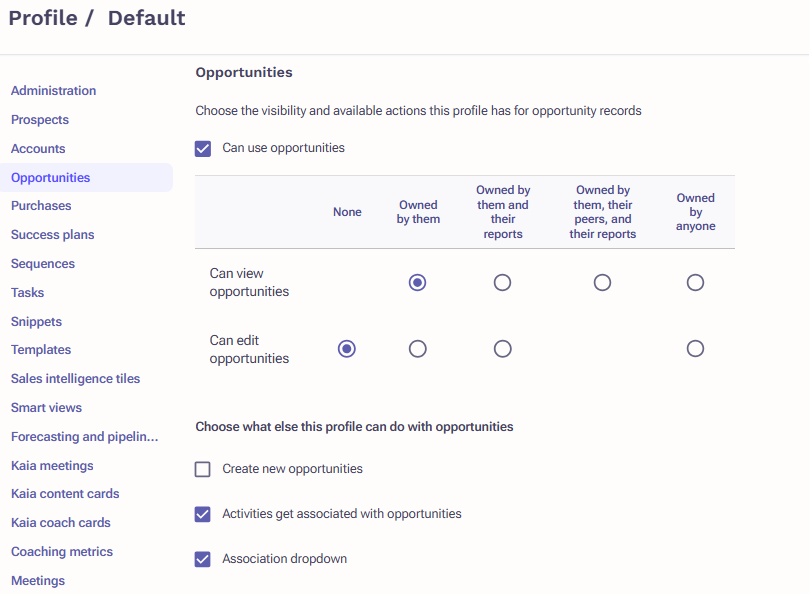Click the Profile breadcrumb link
This screenshot has width=809, height=594.
(x=43, y=18)
